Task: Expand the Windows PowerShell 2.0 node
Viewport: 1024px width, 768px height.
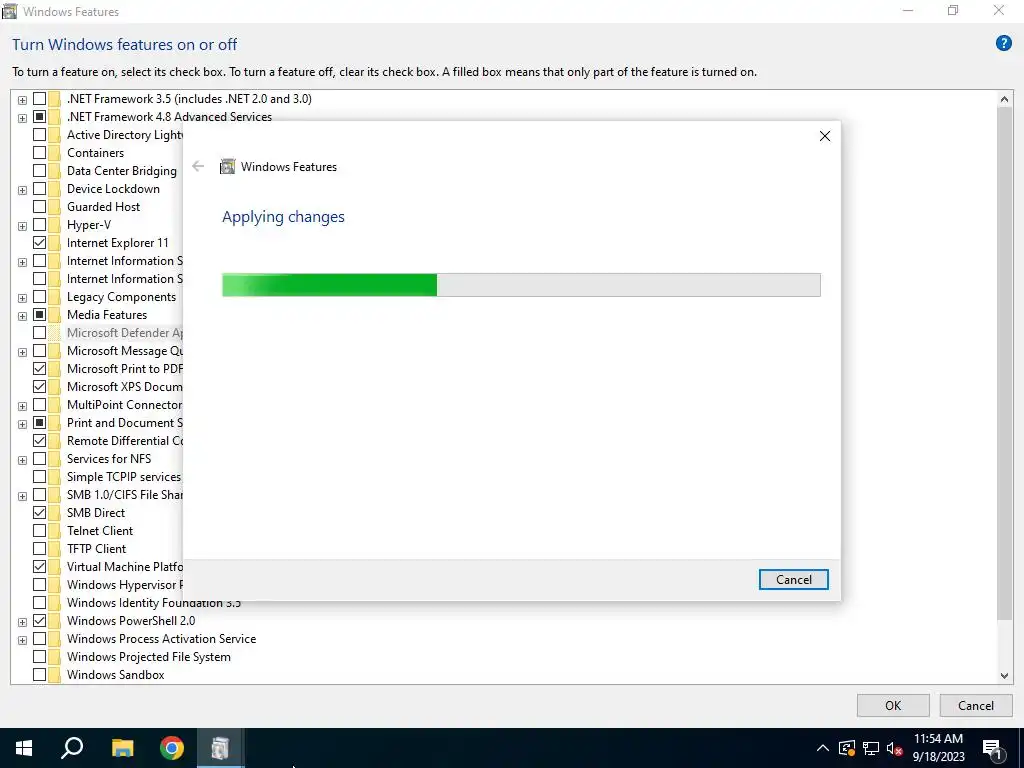Action: [22, 622]
